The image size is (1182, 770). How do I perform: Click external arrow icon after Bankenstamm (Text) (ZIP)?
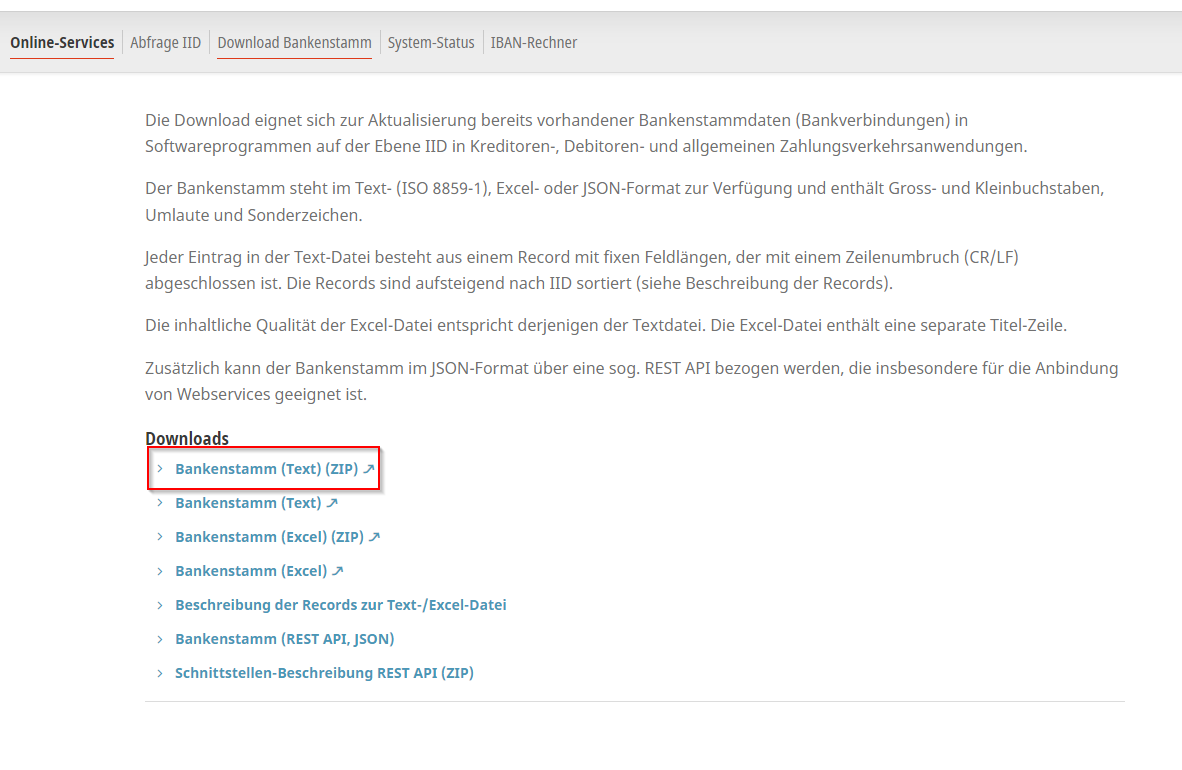[369, 469]
